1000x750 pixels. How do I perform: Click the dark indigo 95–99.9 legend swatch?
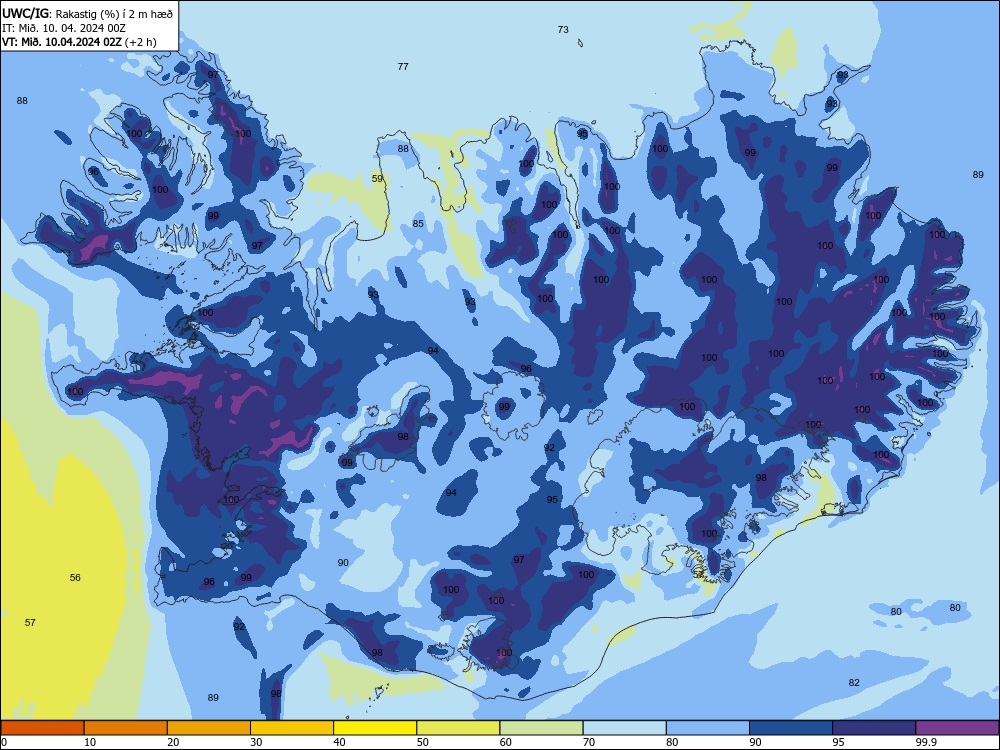click(x=874, y=728)
